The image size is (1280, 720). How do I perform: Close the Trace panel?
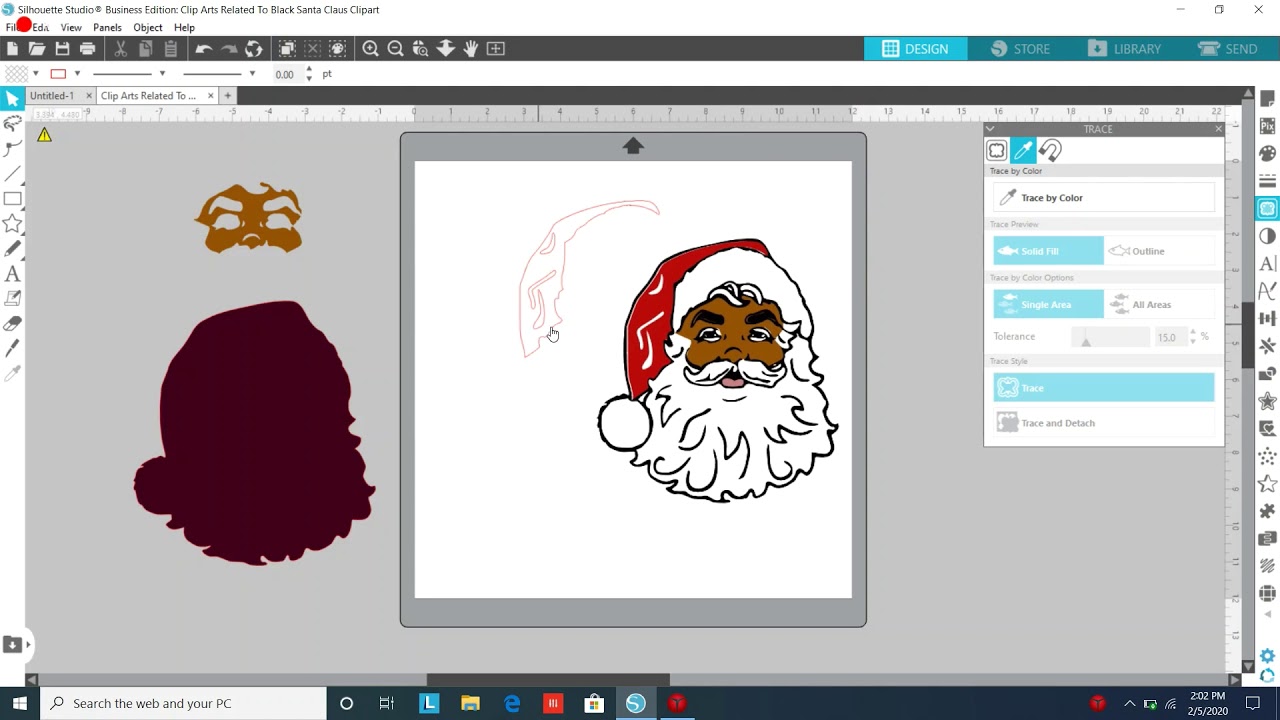click(x=1218, y=129)
